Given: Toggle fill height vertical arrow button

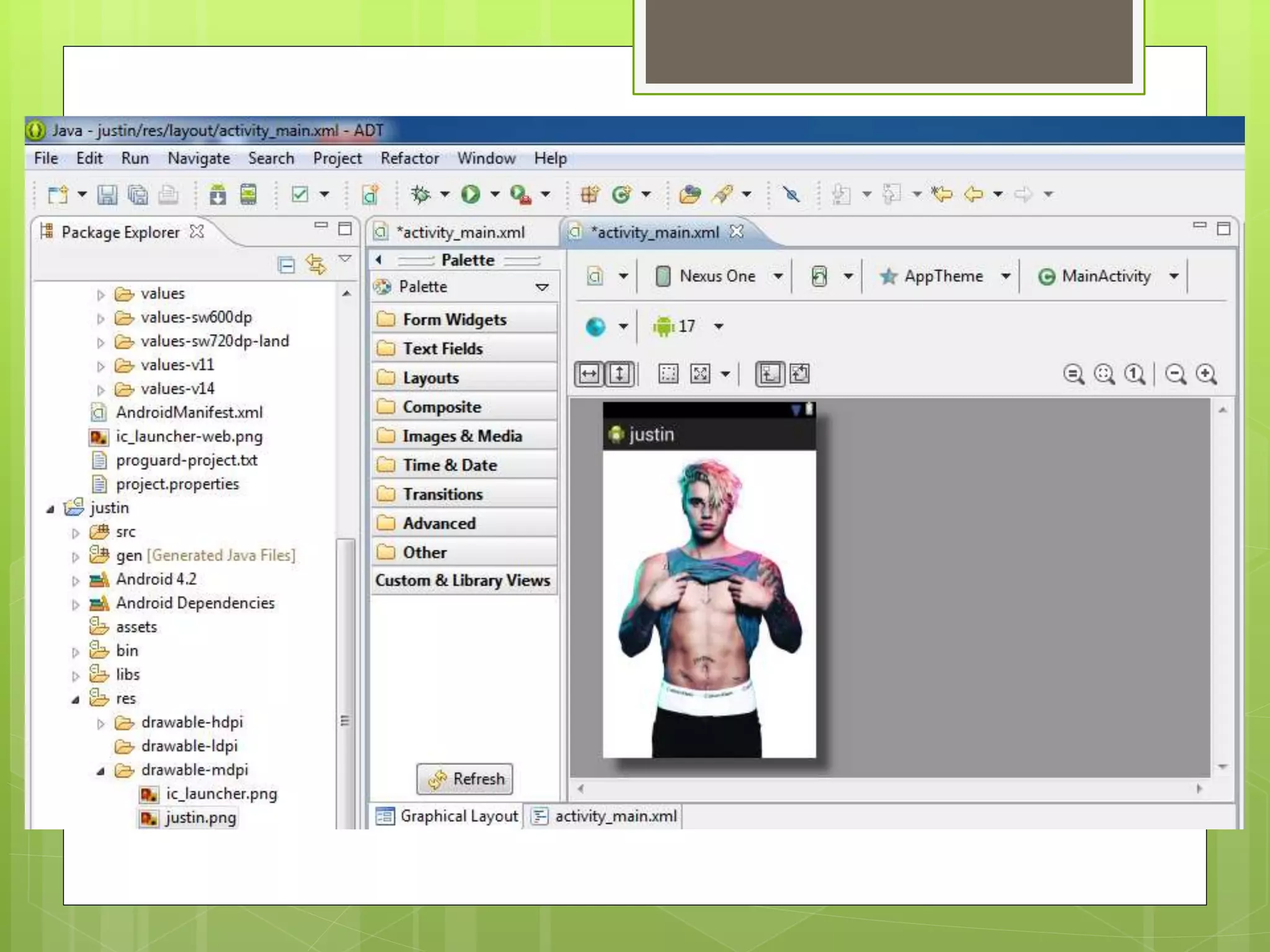Looking at the screenshot, I should pyautogui.click(x=620, y=374).
